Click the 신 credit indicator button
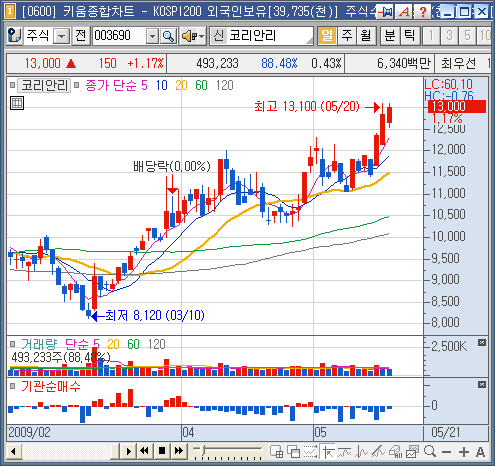The width and height of the screenshot is (495, 466). 219,36
